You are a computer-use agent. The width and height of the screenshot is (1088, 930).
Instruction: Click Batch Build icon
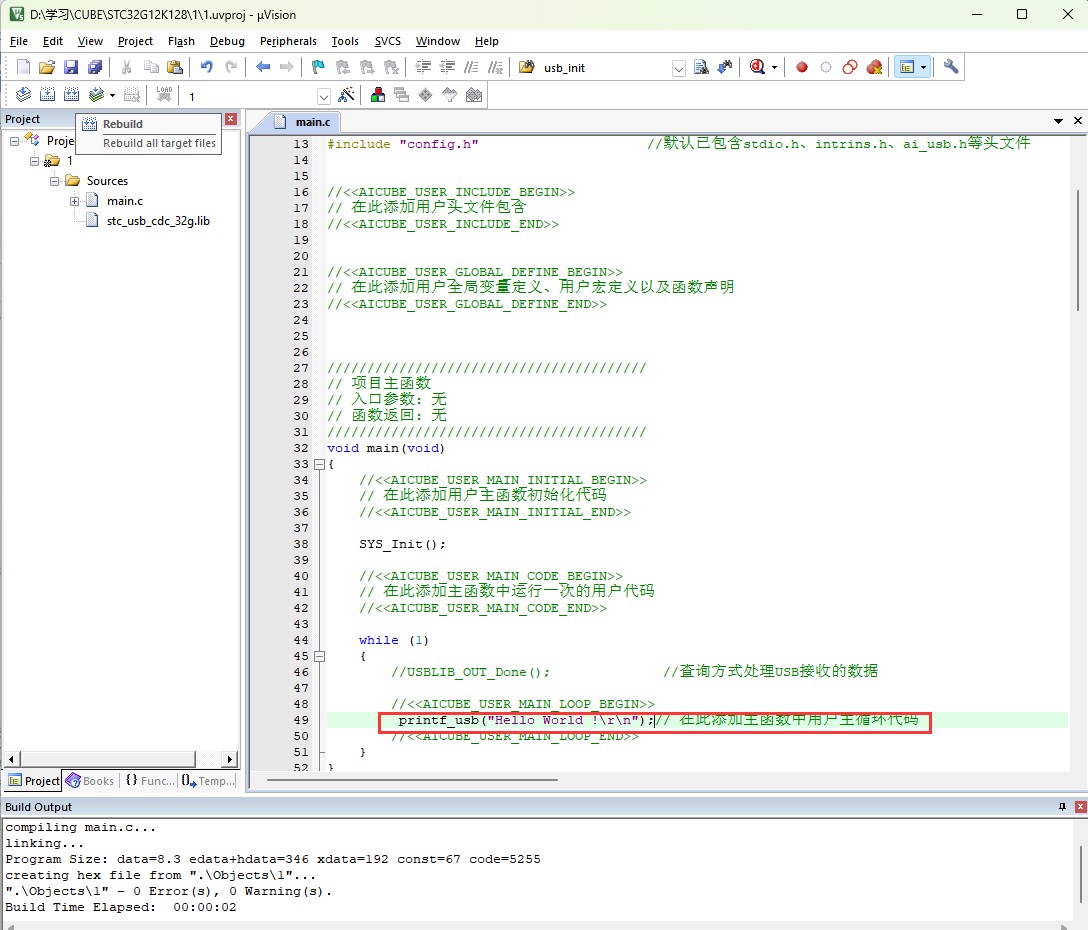pyautogui.click(x=96, y=95)
